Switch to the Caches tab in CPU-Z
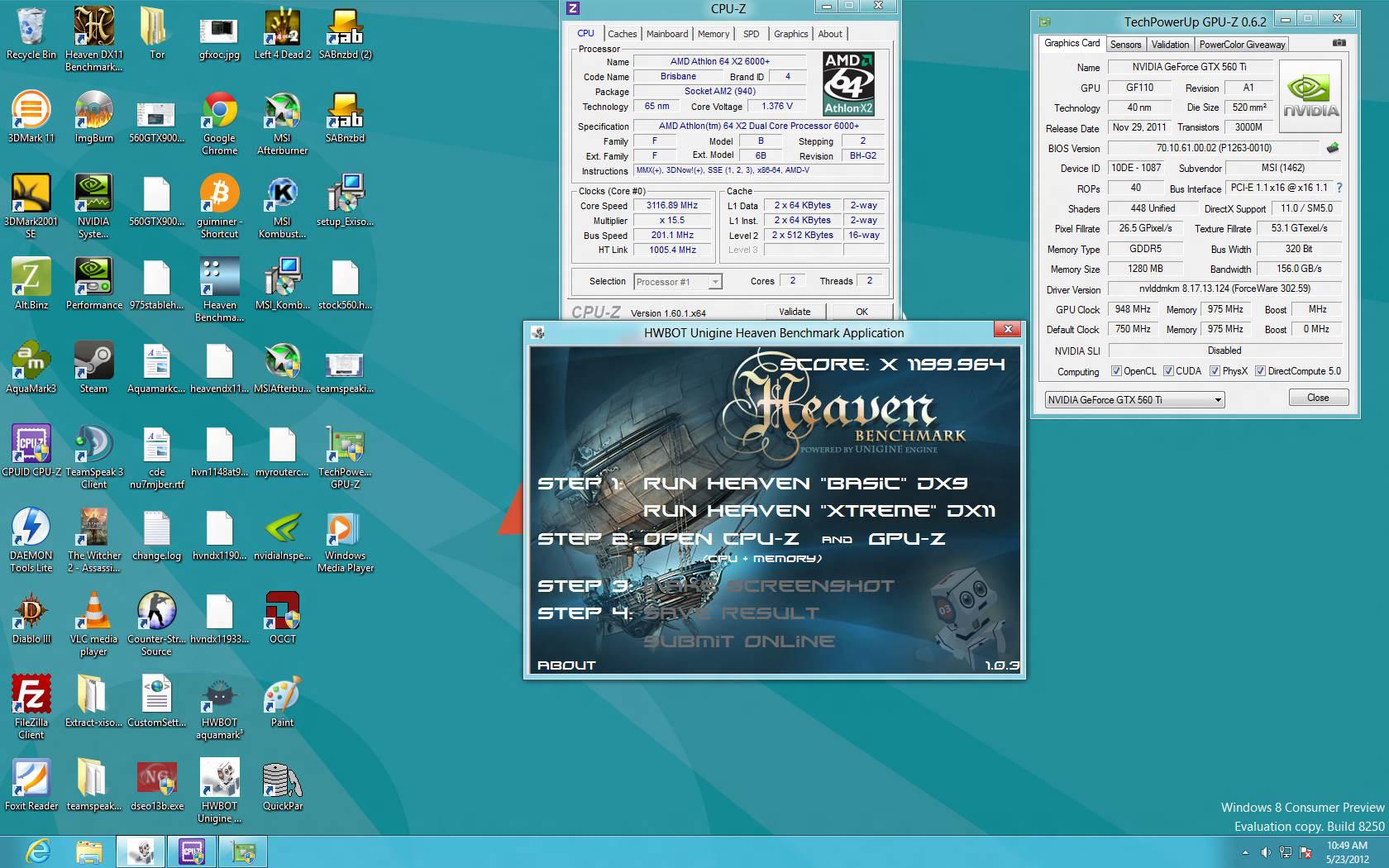 tap(622, 34)
